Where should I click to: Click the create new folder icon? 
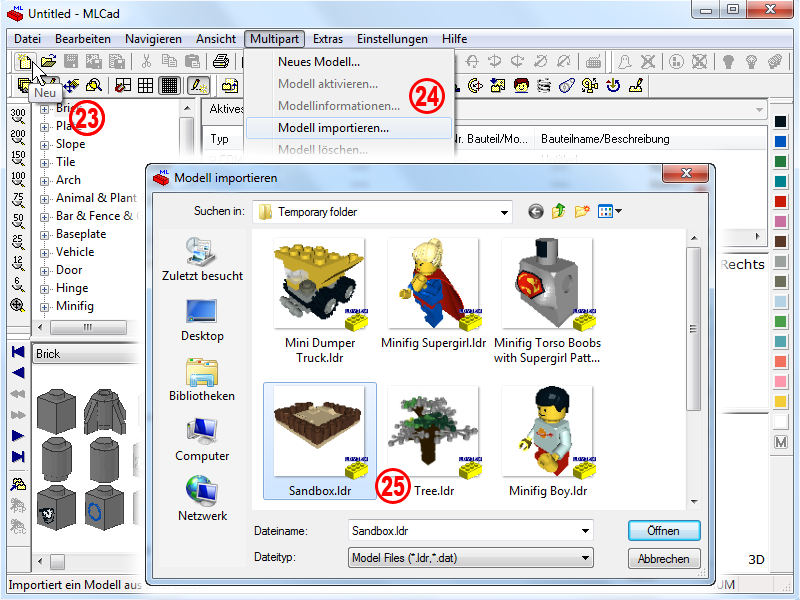[582, 211]
